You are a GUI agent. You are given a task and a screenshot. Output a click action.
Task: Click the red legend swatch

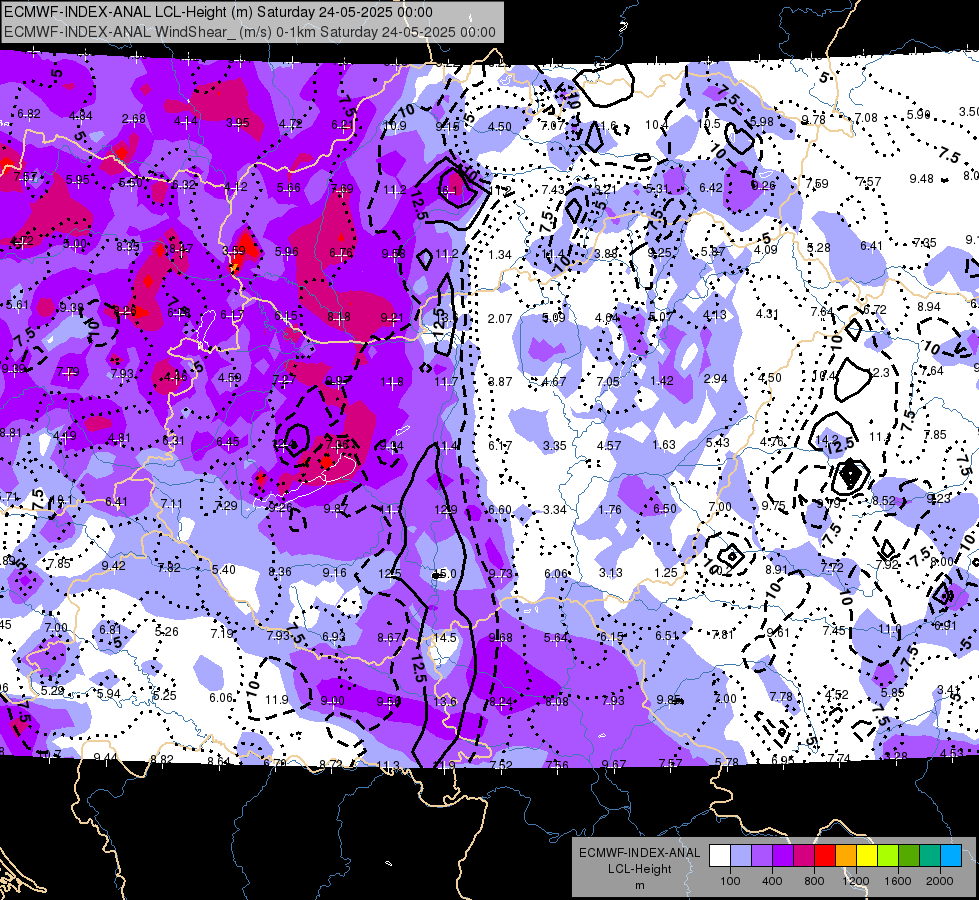click(825, 856)
